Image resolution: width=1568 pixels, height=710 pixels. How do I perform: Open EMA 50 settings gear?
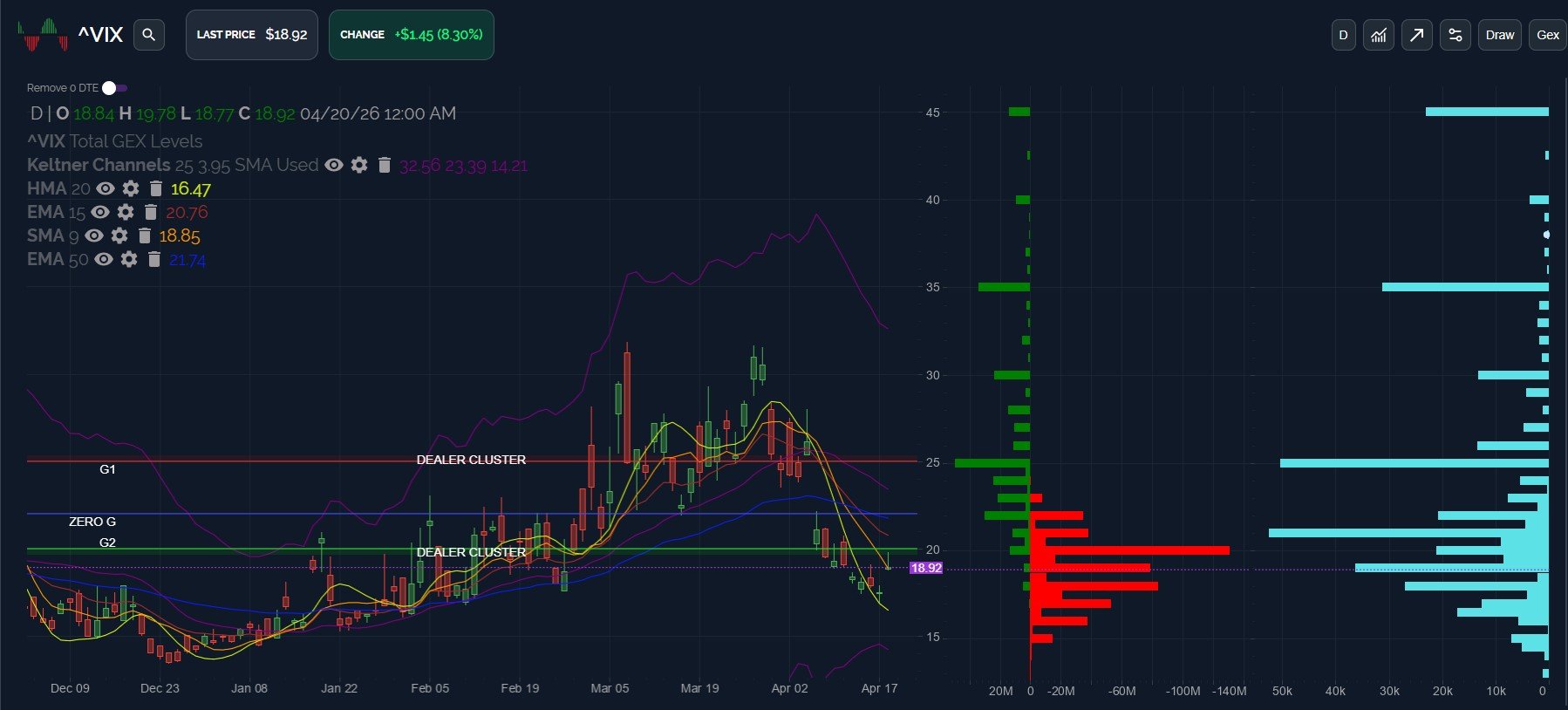tap(129, 259)
